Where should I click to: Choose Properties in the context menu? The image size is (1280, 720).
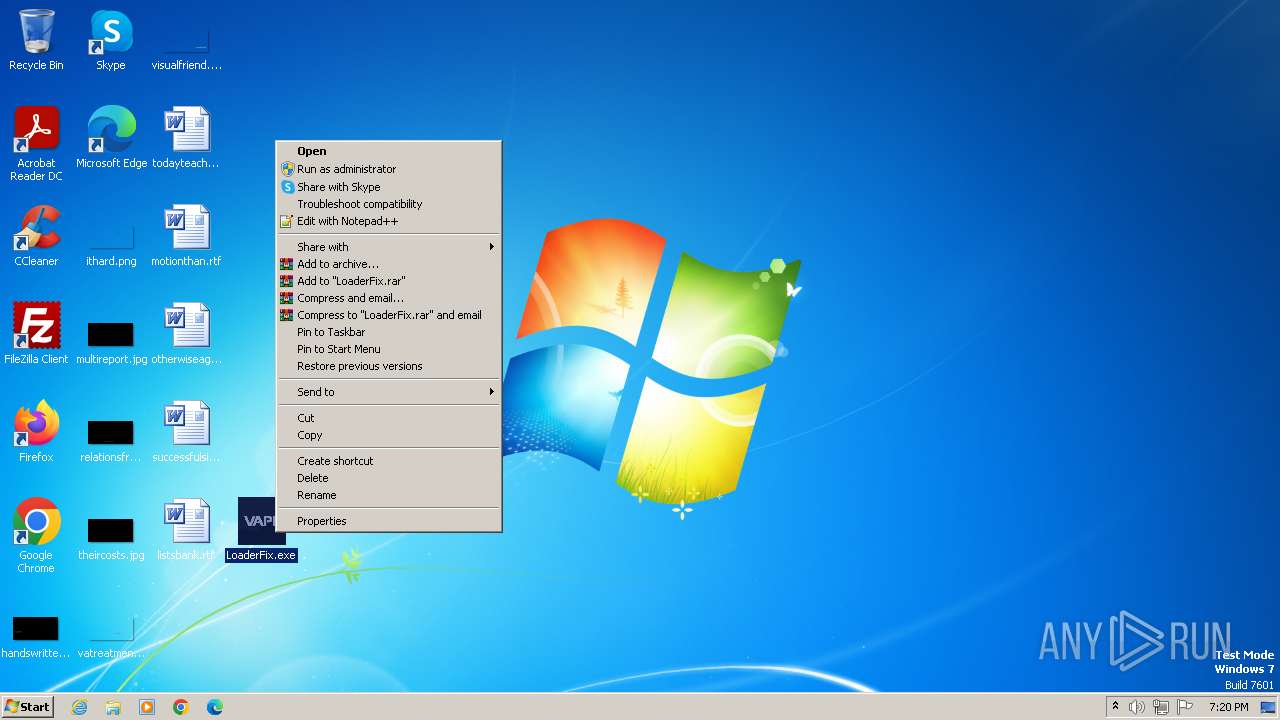point(389,521)
